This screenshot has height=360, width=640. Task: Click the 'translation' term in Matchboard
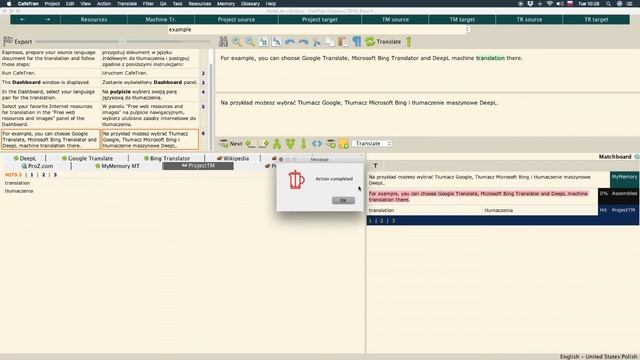pos(381,210)
